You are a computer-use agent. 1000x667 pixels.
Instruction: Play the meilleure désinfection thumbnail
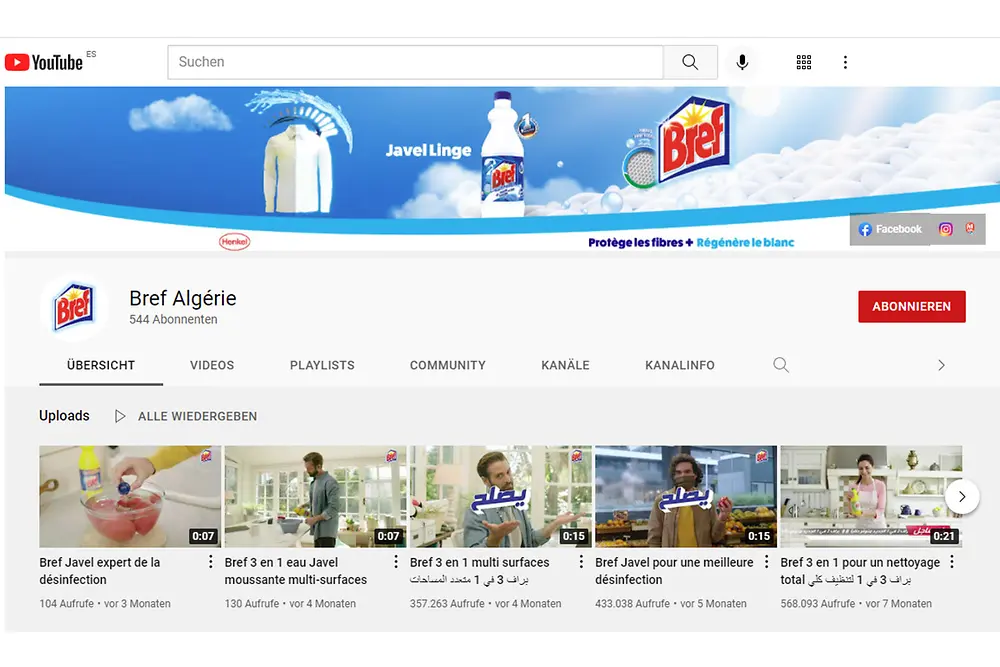[686, 496]
